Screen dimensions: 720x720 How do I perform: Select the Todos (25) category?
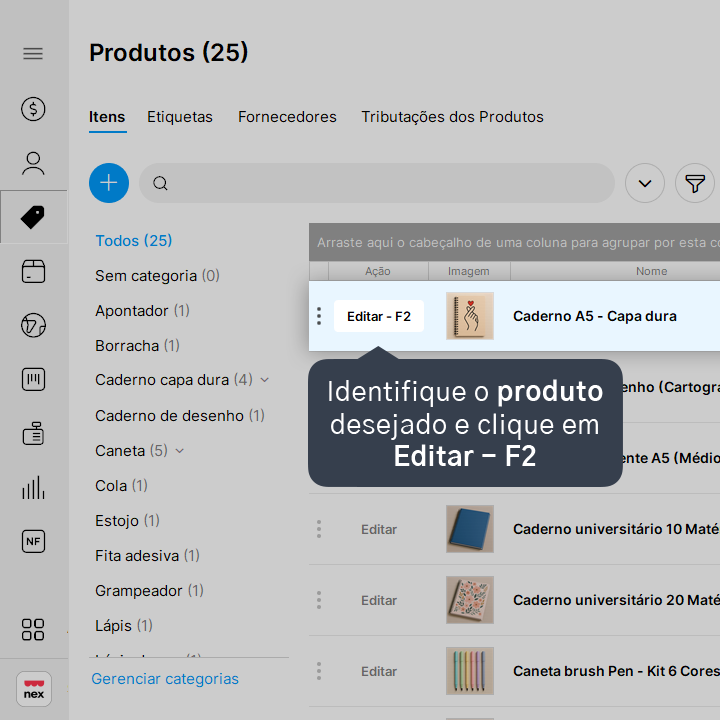pos(134,241)
